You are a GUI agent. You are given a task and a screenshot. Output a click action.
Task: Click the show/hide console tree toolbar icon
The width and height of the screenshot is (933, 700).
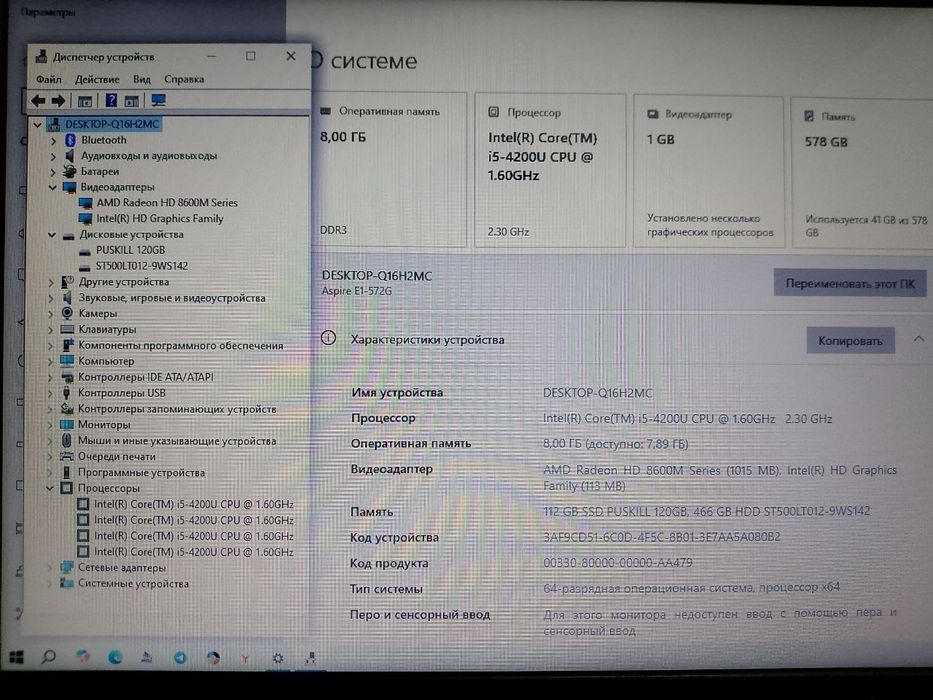click(85, 101)
